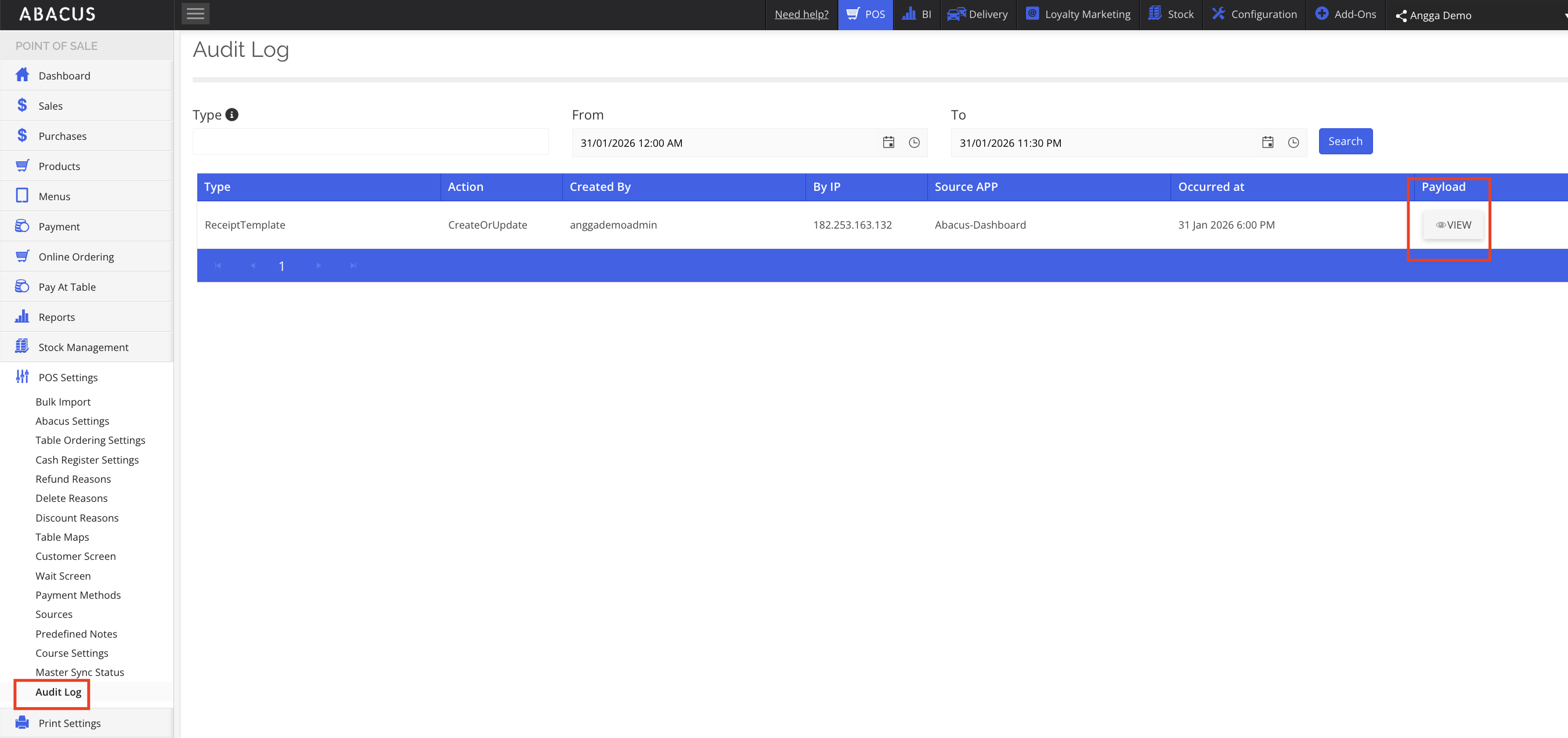Open the From time clock icon
The height and width of the screenshot is (738, 1568).
913,142
